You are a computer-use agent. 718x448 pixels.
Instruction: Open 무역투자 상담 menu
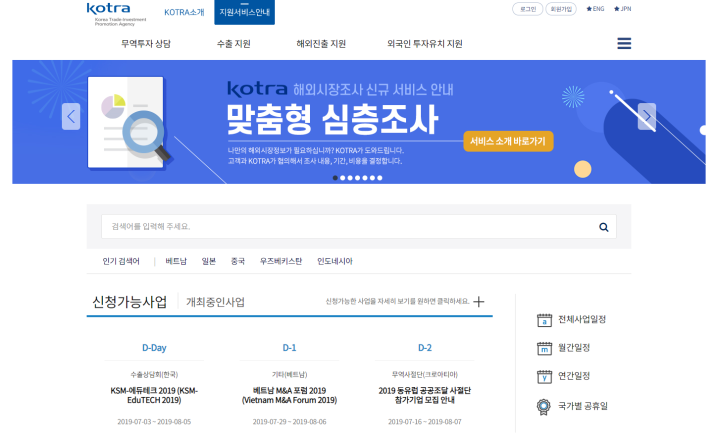pyautogui.click(x=146, y=44)
